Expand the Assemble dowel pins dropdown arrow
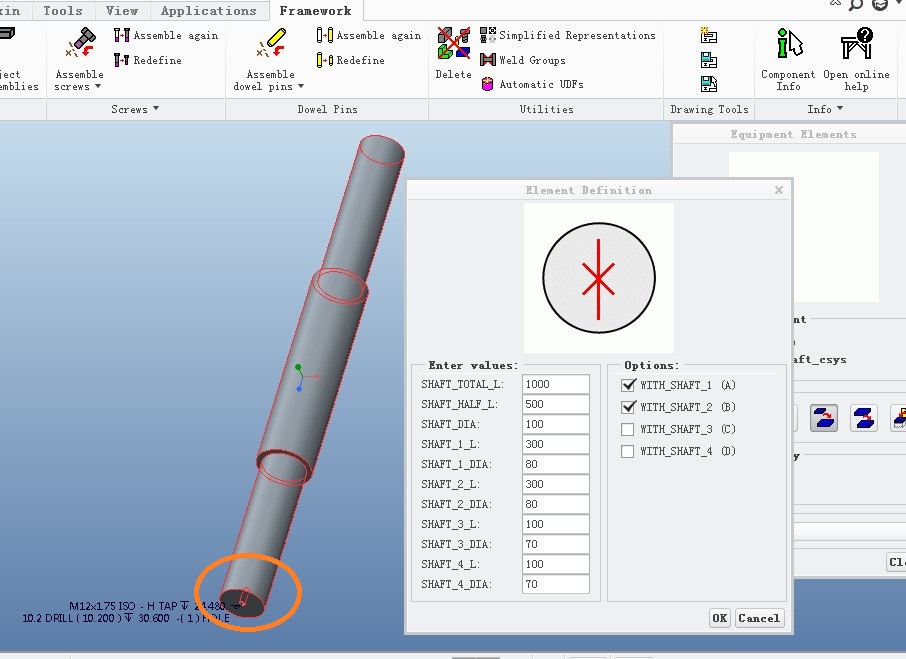 (300, 87)
